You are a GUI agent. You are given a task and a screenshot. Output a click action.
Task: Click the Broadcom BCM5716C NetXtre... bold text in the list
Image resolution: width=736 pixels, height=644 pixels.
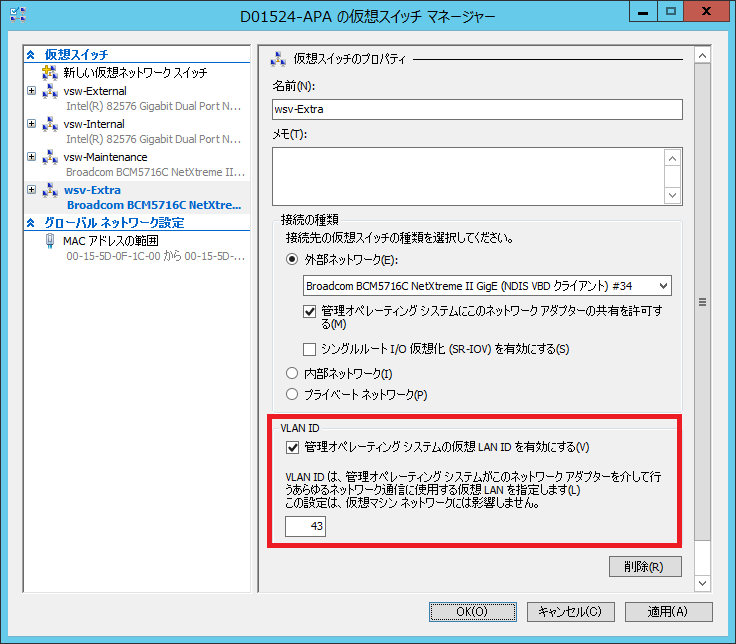point(154,205)
